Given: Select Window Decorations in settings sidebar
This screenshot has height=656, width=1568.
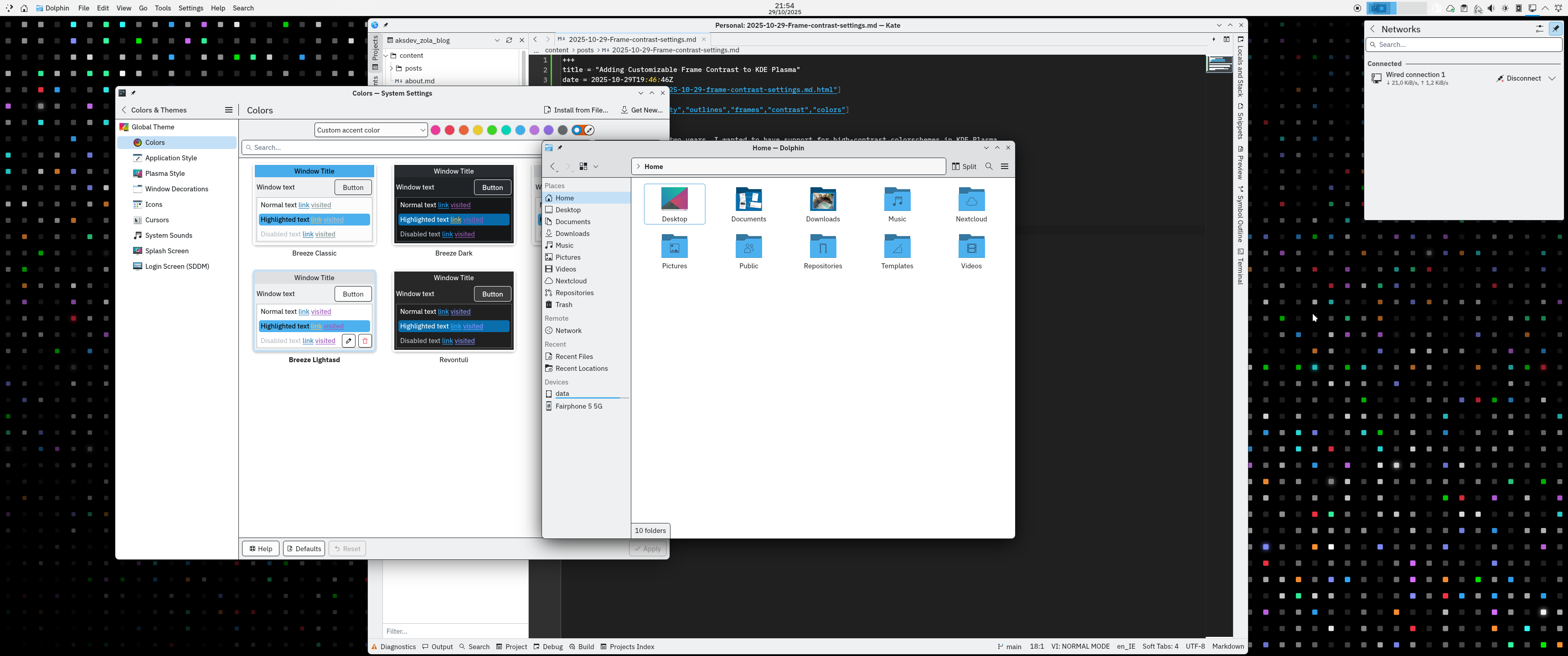Looking at the screenshot, I should pyautogui.click(x=176, y=189).
